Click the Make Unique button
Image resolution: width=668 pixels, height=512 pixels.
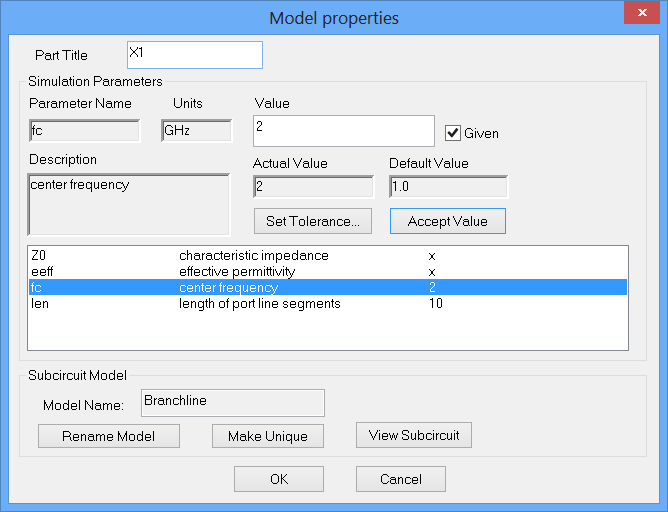click(x=266, y=436)
